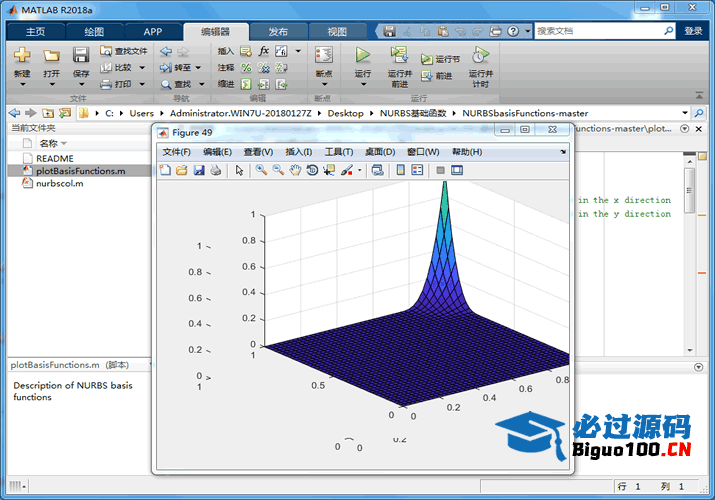Viewport: 715px width, 500px height.
Task: Click the Insert Colorbar icon in Figure toolbar
Action: click(x=401, y=170)
